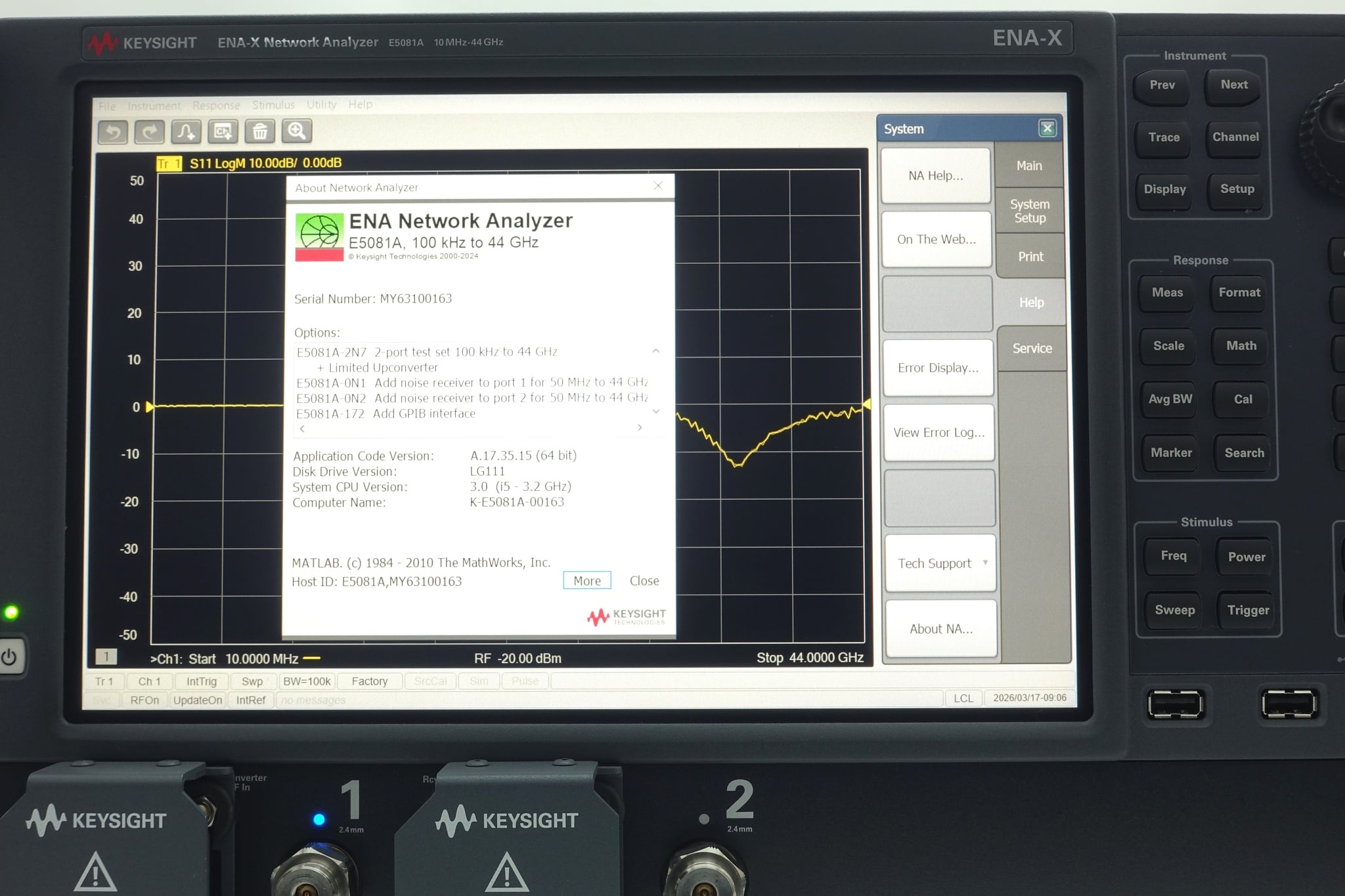The image size is (1345, 896).
Task: Click the add channel toolbar icon
Action: [223, 132]
